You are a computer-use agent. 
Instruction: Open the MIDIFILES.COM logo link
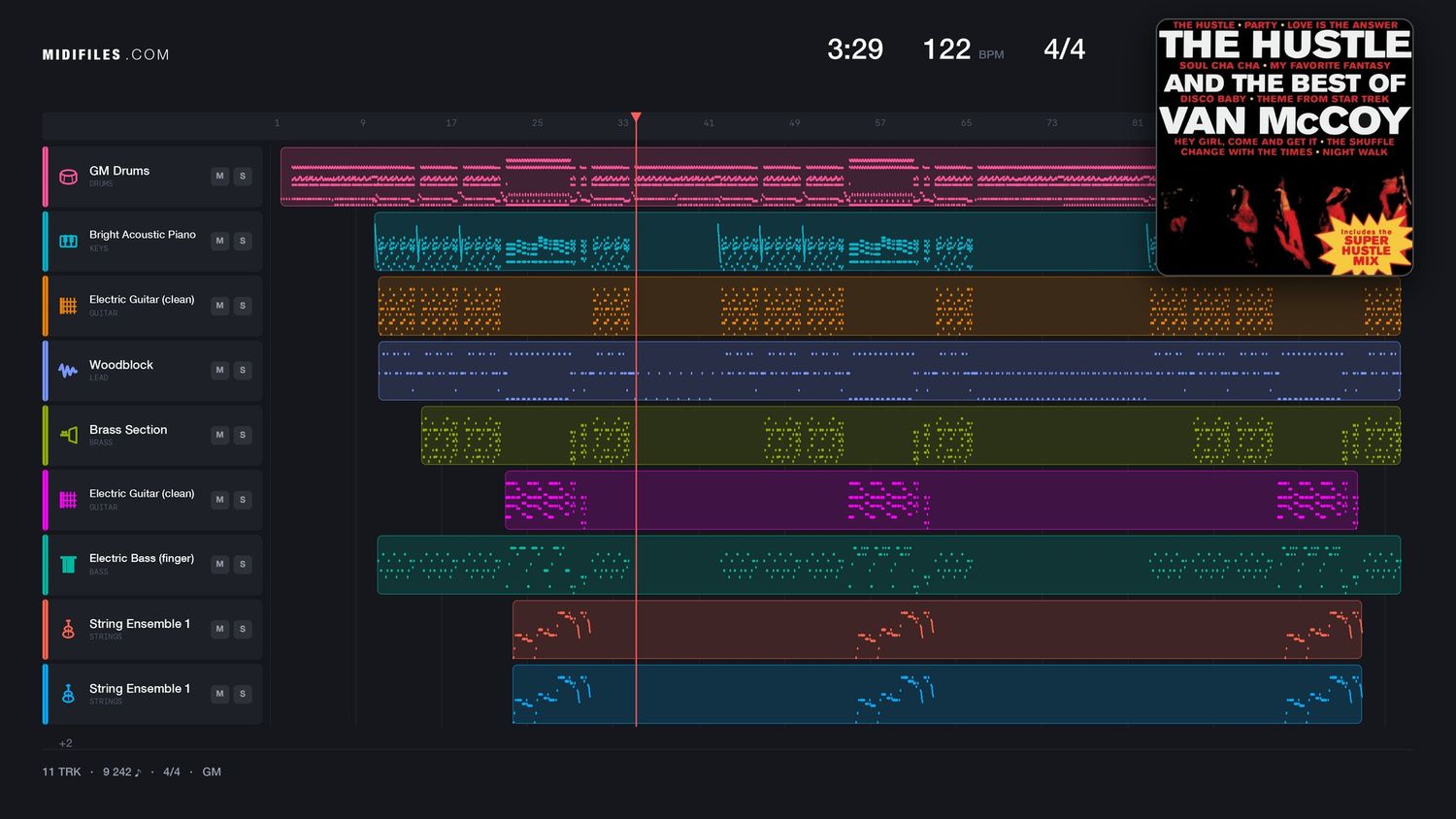click(x=106, y=55)
